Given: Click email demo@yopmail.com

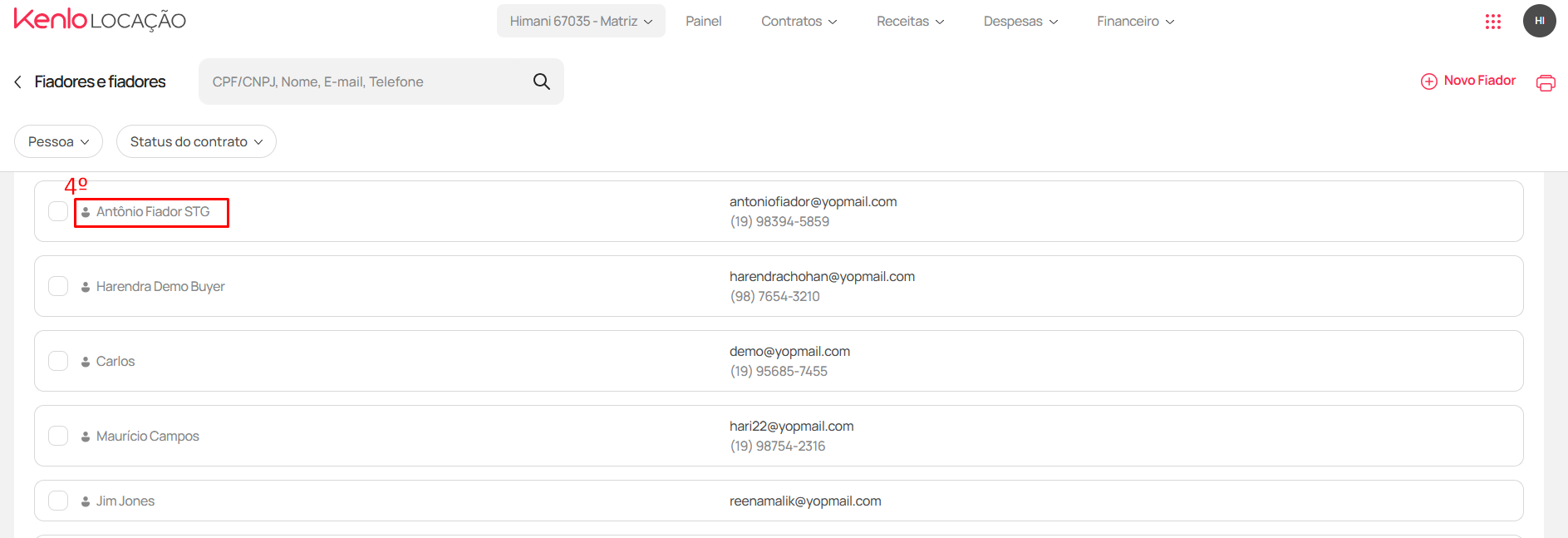Looking at the screenshot, I should point(789,351).
